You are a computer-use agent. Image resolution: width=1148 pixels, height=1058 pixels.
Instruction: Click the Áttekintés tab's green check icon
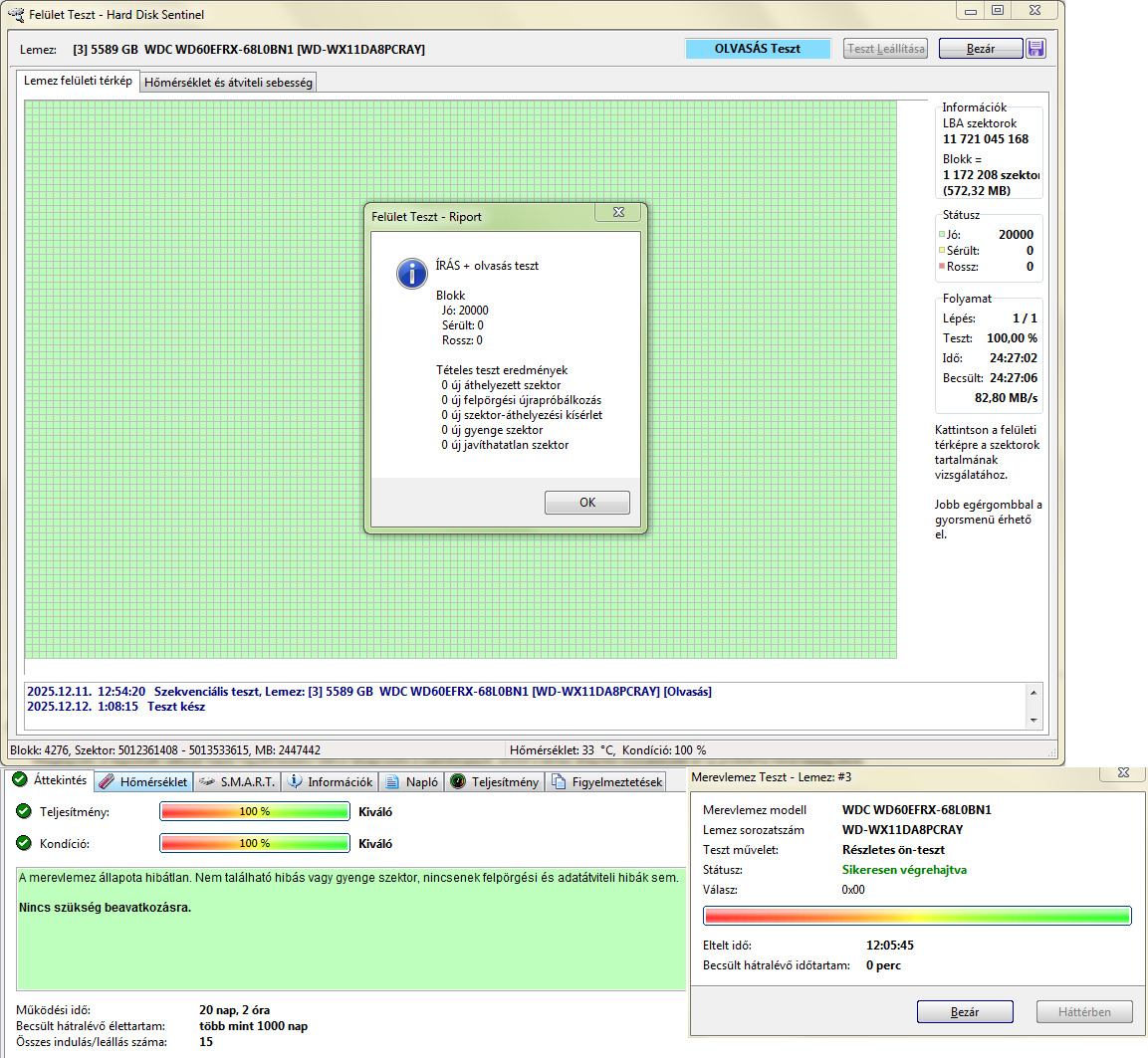[x=20, y=779]
